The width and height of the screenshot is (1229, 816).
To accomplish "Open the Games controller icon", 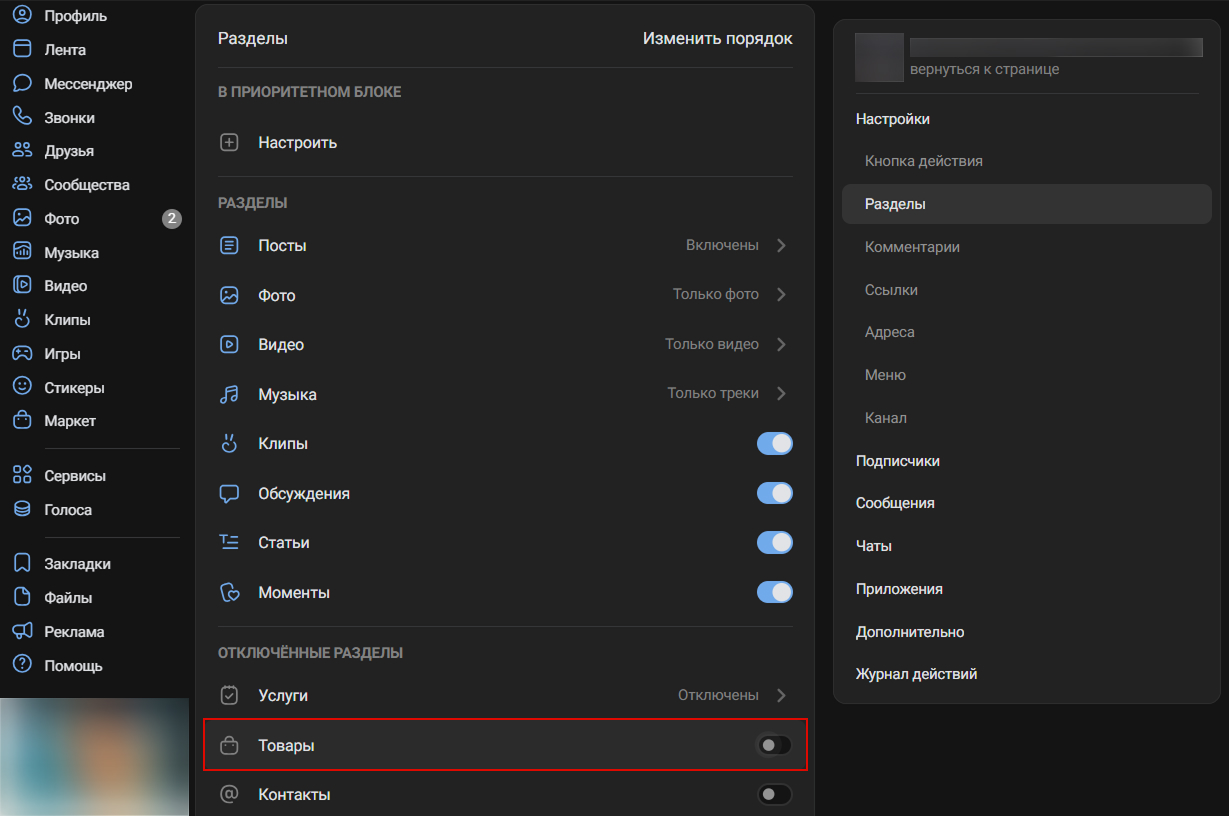I will [22, 354].
